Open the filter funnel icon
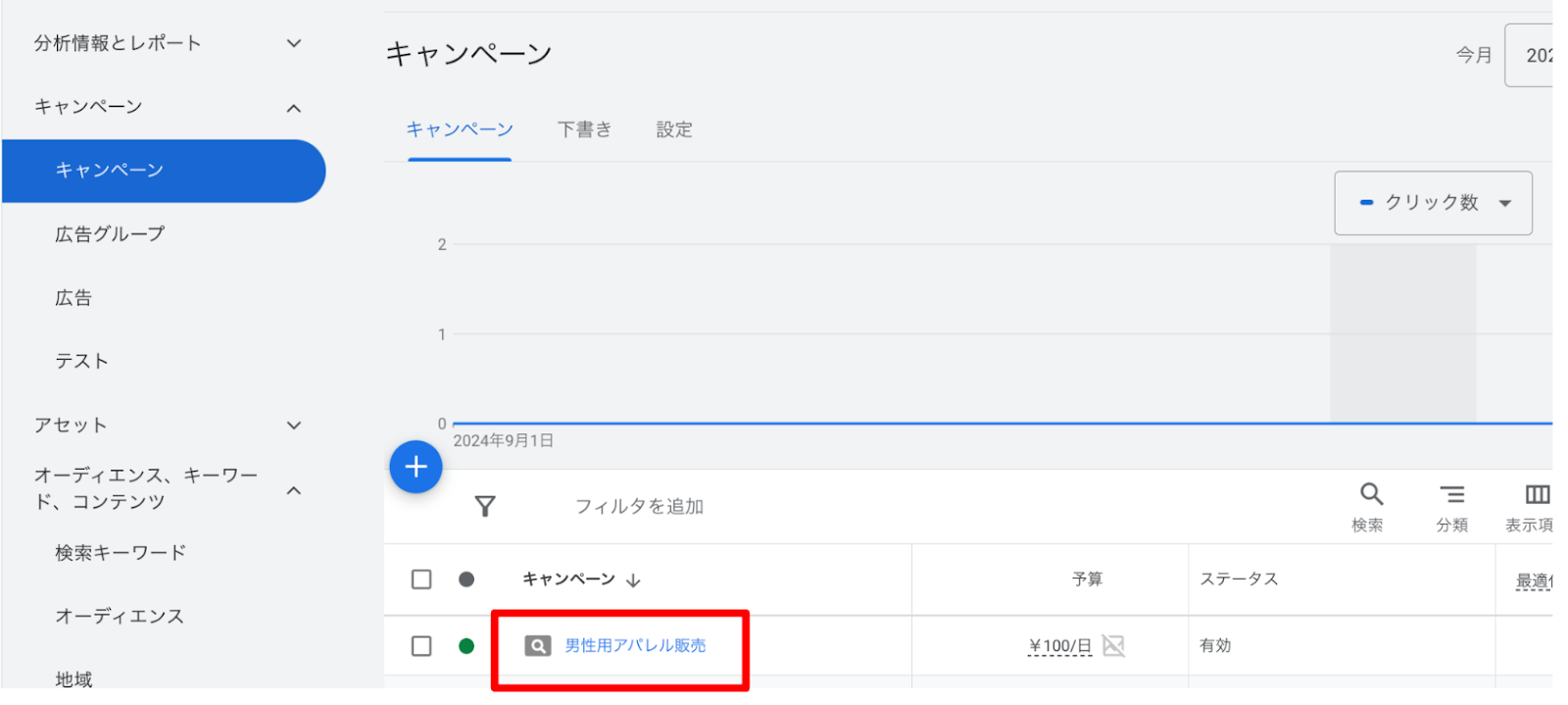The width and height of the screenshot is (1568, 705). click(485, 506)
